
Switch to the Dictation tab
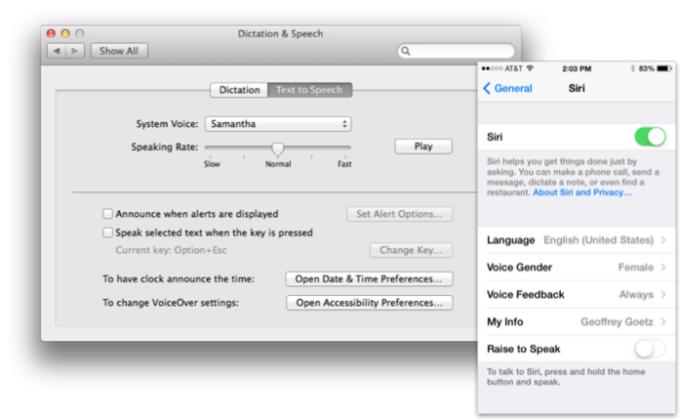click(x=239, y=90)
